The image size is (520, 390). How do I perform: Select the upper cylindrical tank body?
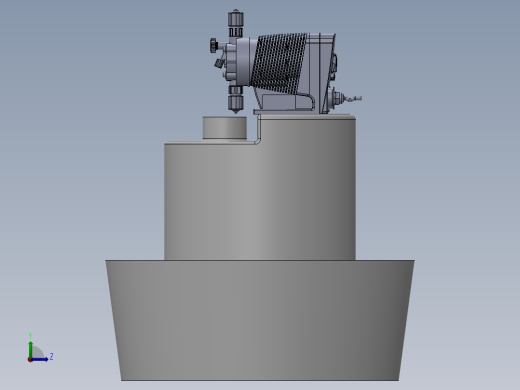pos(260,187)
